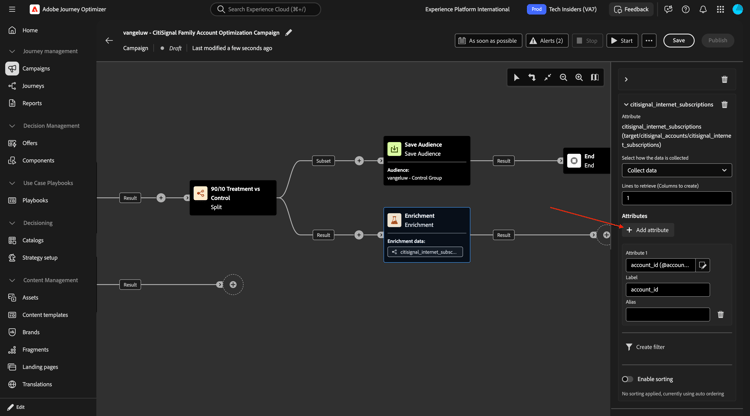Viewport: 750px width, 416px height.
Task: Select the 90/10 Treatment vs Control split icon
Action: [x=200, y=193]
